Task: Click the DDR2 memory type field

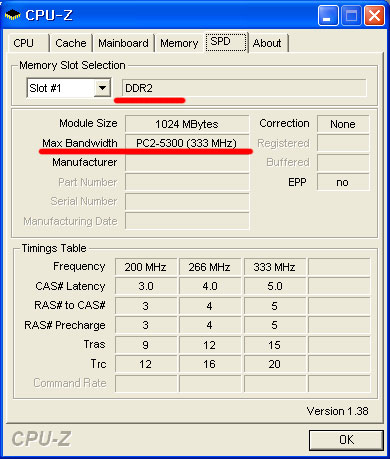Action: (x=244, y=88)
